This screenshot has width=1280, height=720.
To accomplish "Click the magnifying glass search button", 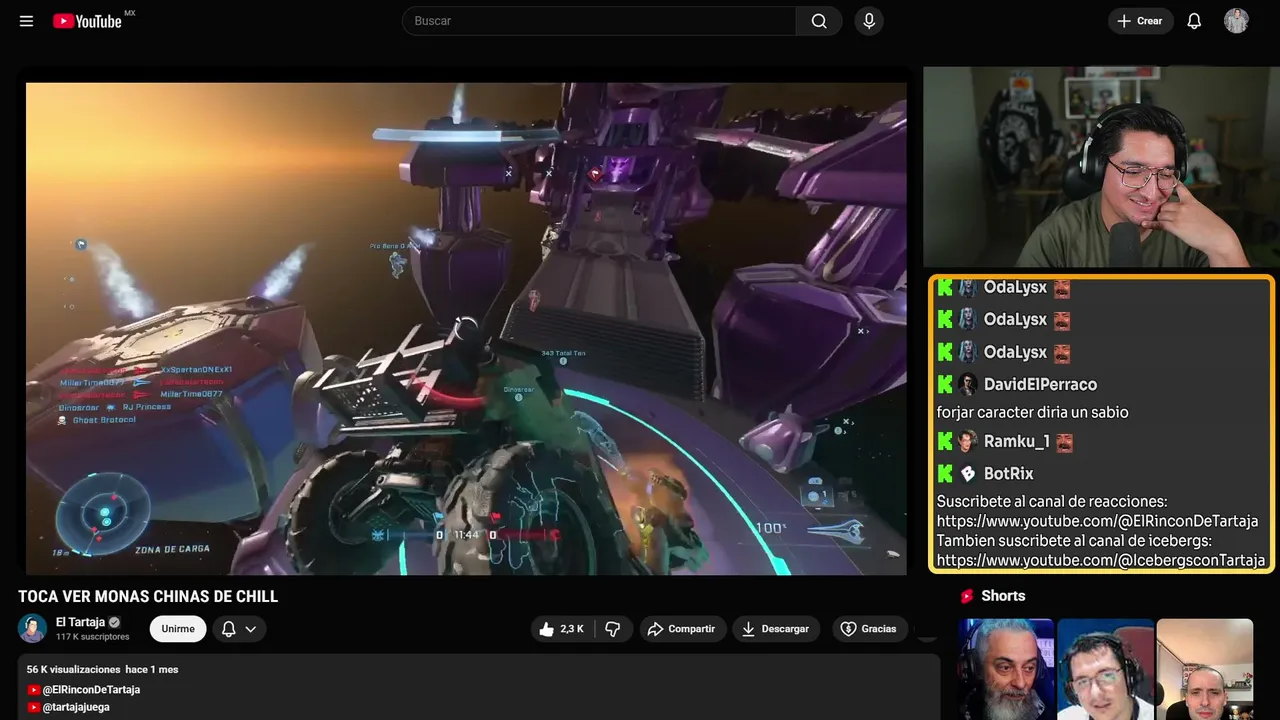I will (819, 21).
